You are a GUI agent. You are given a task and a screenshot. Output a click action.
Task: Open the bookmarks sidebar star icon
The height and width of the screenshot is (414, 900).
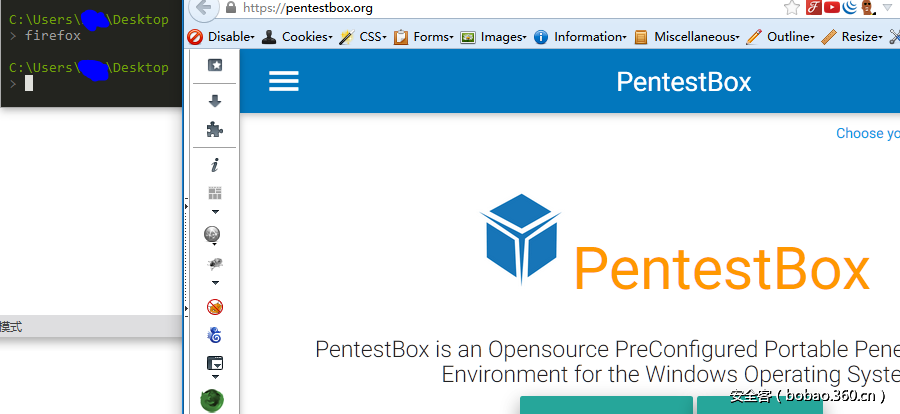point(214,65)
